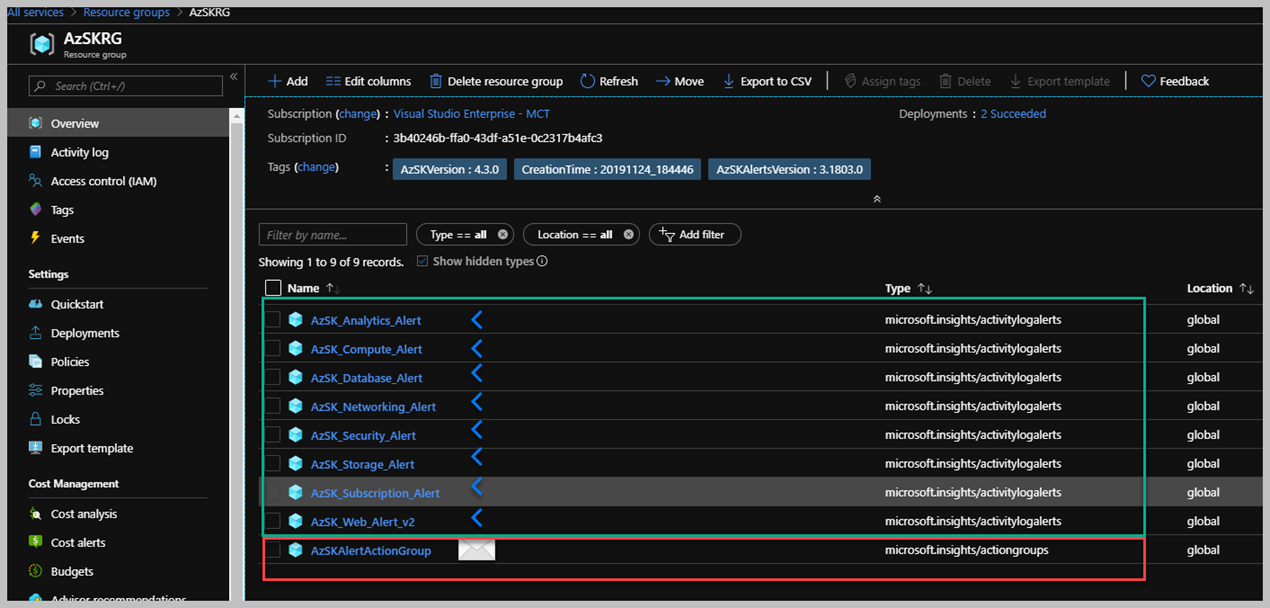Viewport: 1270px width, 608px height.
Task: Click the info icon beside Show hidden types
Action: tap(542, 261)
